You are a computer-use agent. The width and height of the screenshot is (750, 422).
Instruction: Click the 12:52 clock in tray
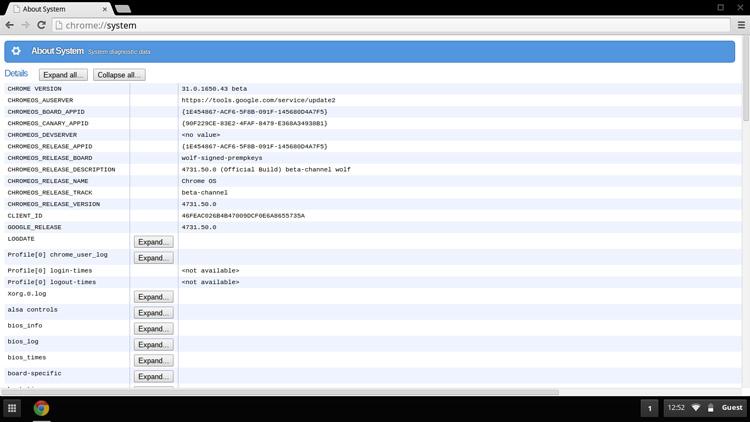click(x=676, y=408)
